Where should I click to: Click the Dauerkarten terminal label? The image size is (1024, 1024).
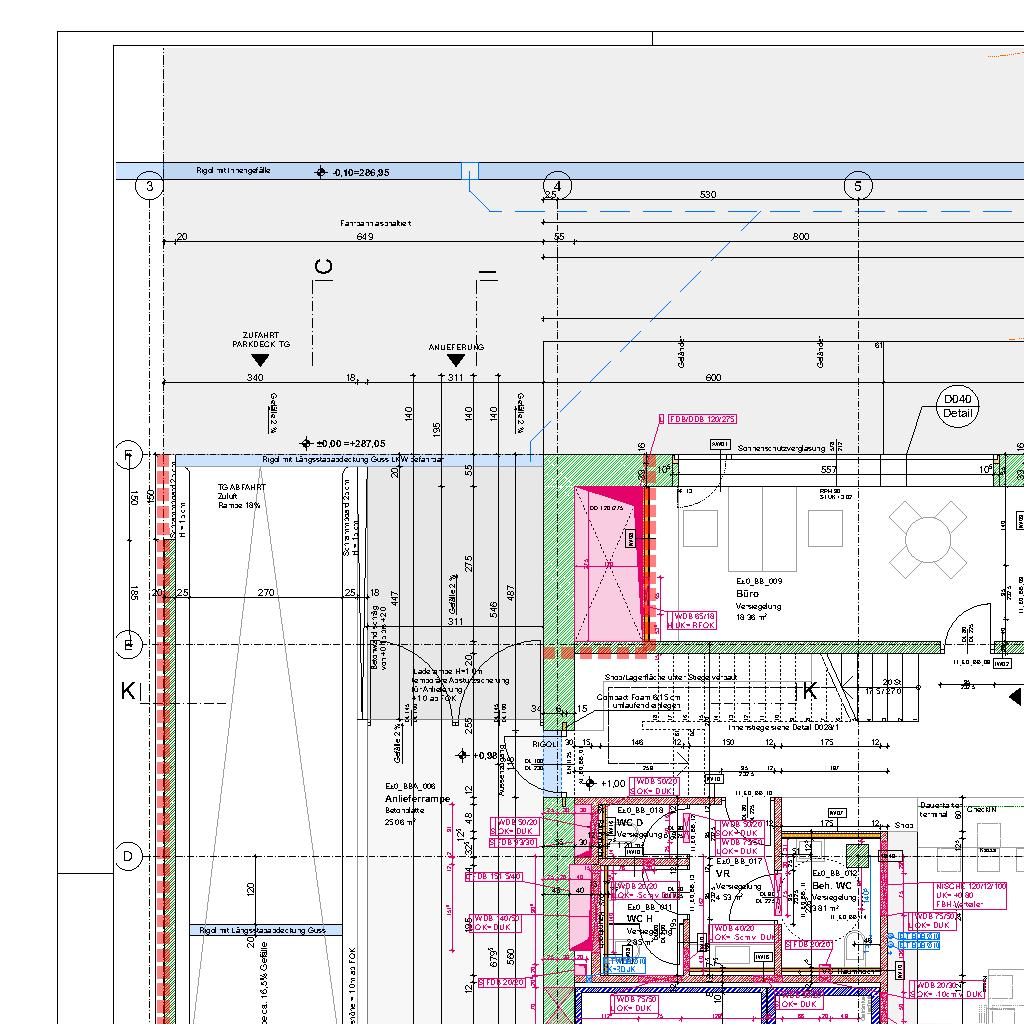tap(938, 810)
